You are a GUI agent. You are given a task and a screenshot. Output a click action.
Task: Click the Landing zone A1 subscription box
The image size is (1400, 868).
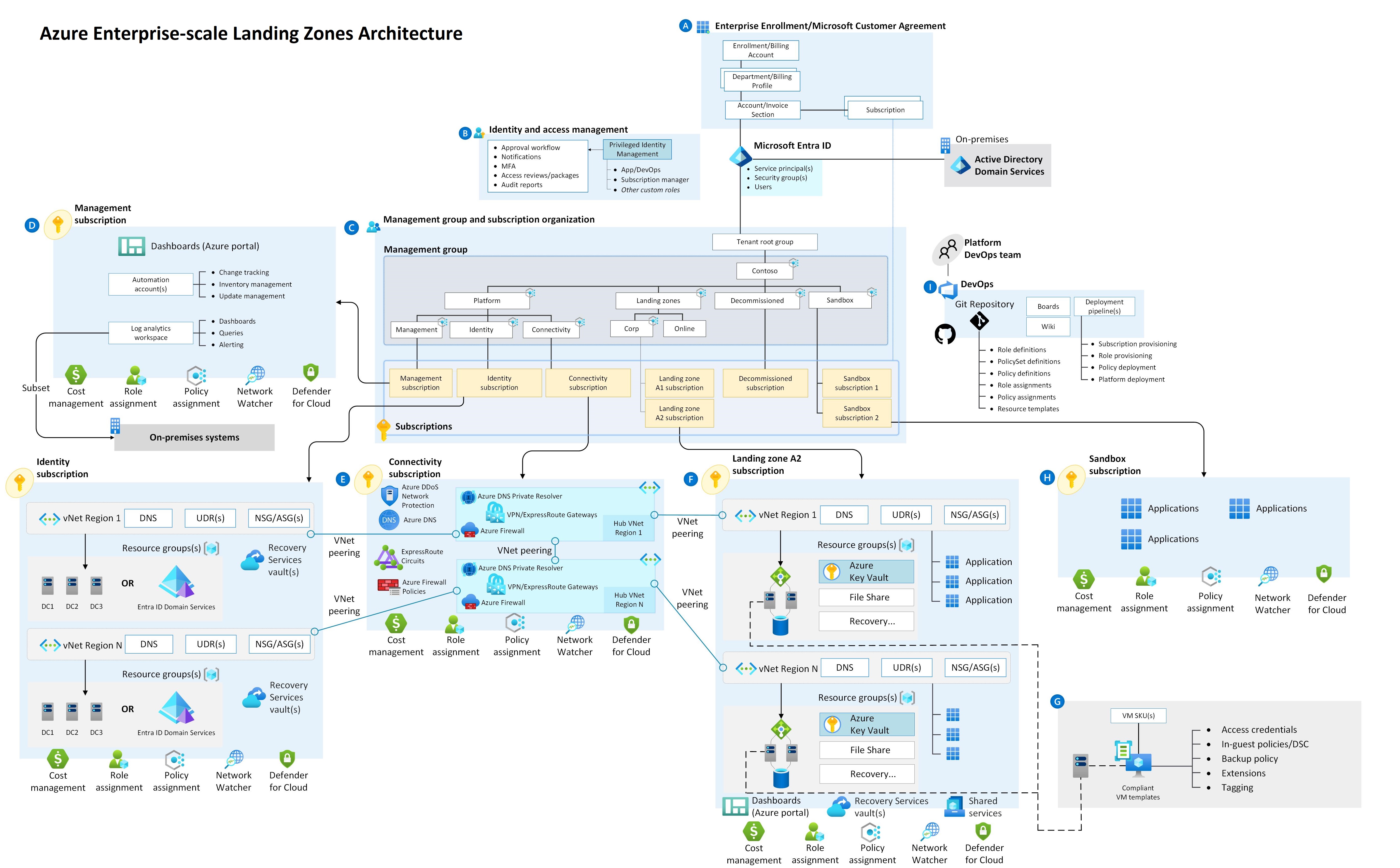click(x=679, y=383)
